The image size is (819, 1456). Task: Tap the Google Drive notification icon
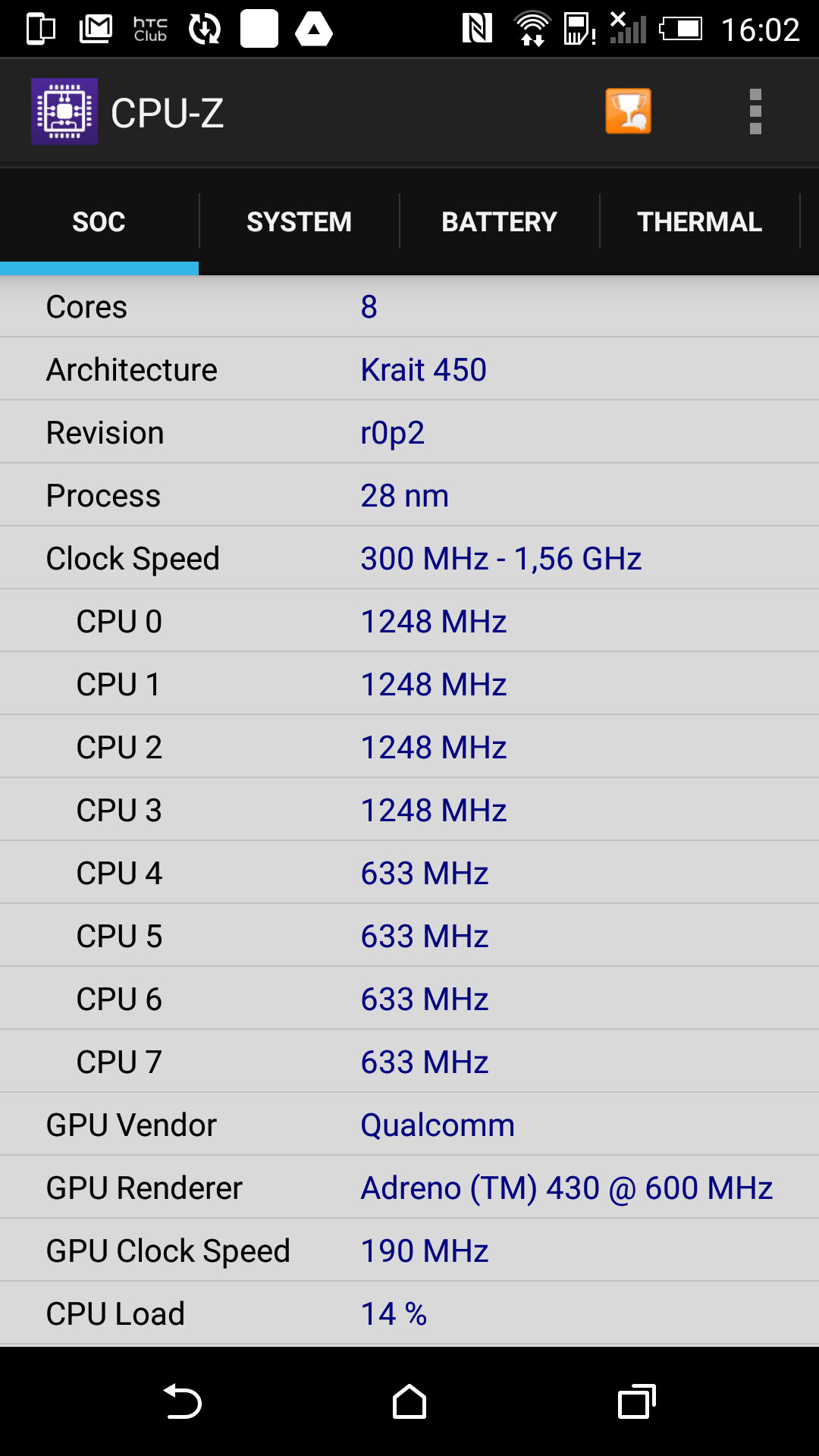pyautogui.click(x=314, y=29)
